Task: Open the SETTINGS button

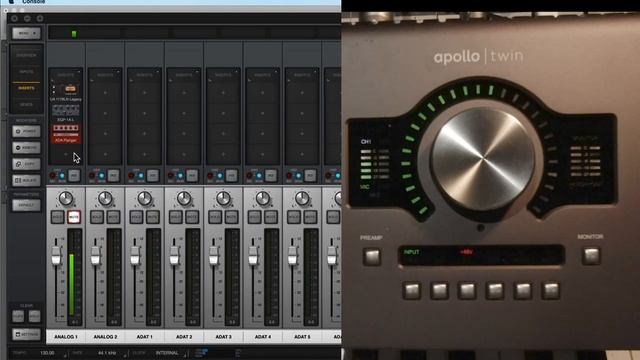Action: [x=26, y=334]
